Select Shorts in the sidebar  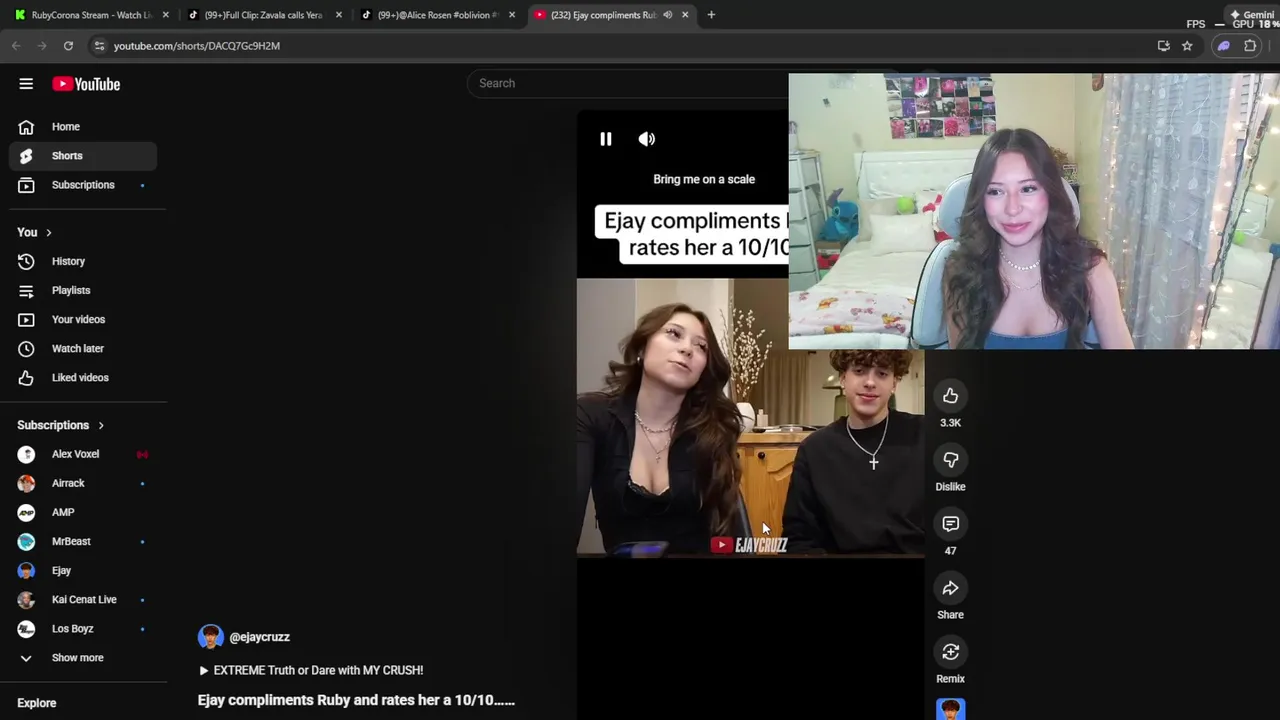[83, 156]
